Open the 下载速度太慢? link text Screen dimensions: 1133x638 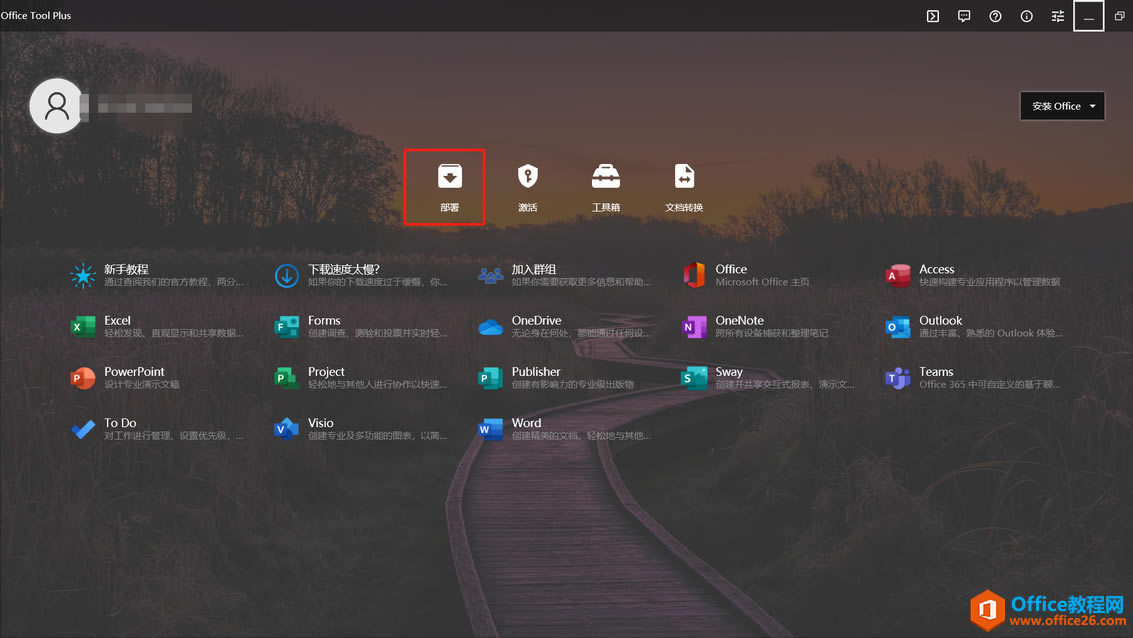pyautogui.click(x=344, y=269)
